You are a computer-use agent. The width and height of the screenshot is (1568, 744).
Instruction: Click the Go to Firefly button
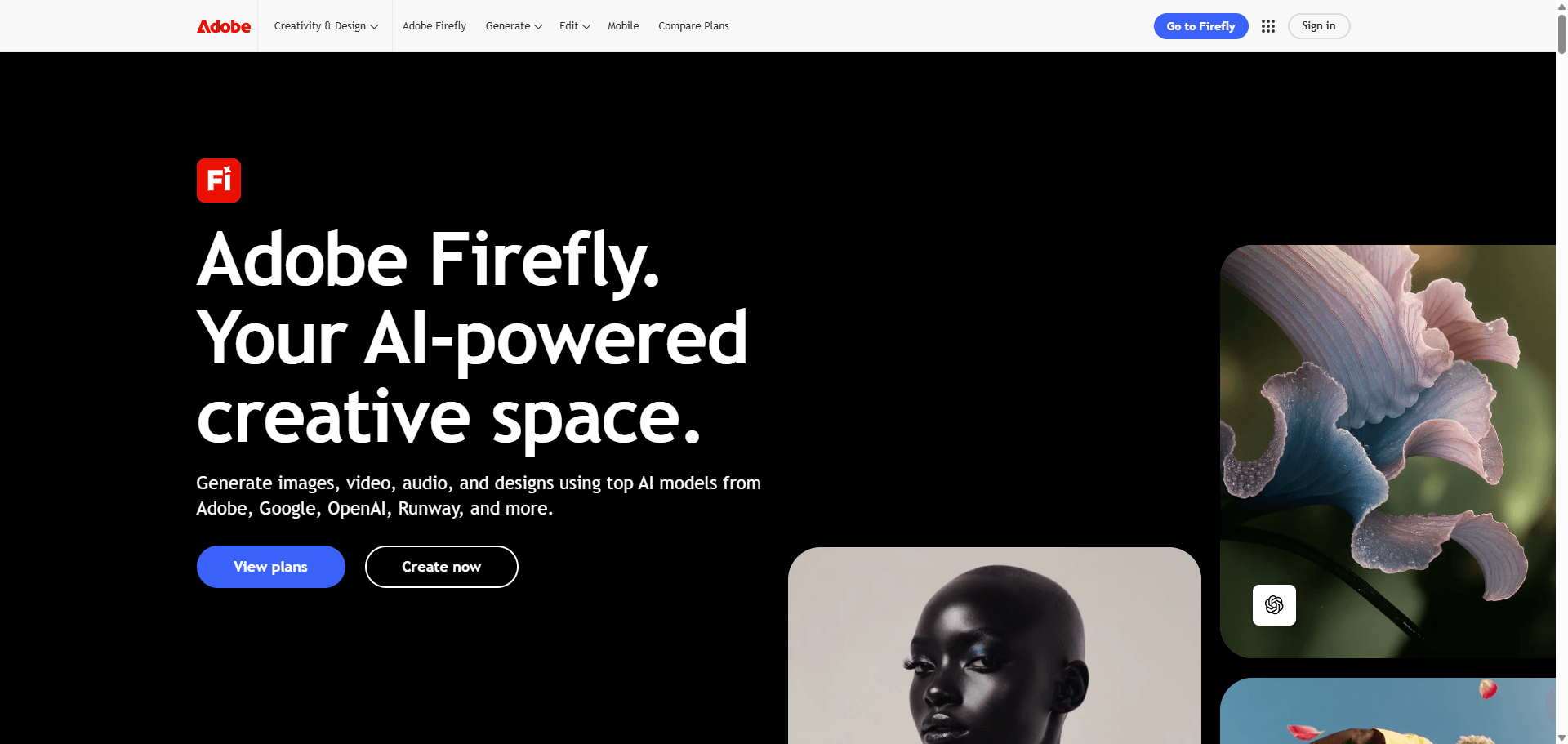tap(1200, 26)
